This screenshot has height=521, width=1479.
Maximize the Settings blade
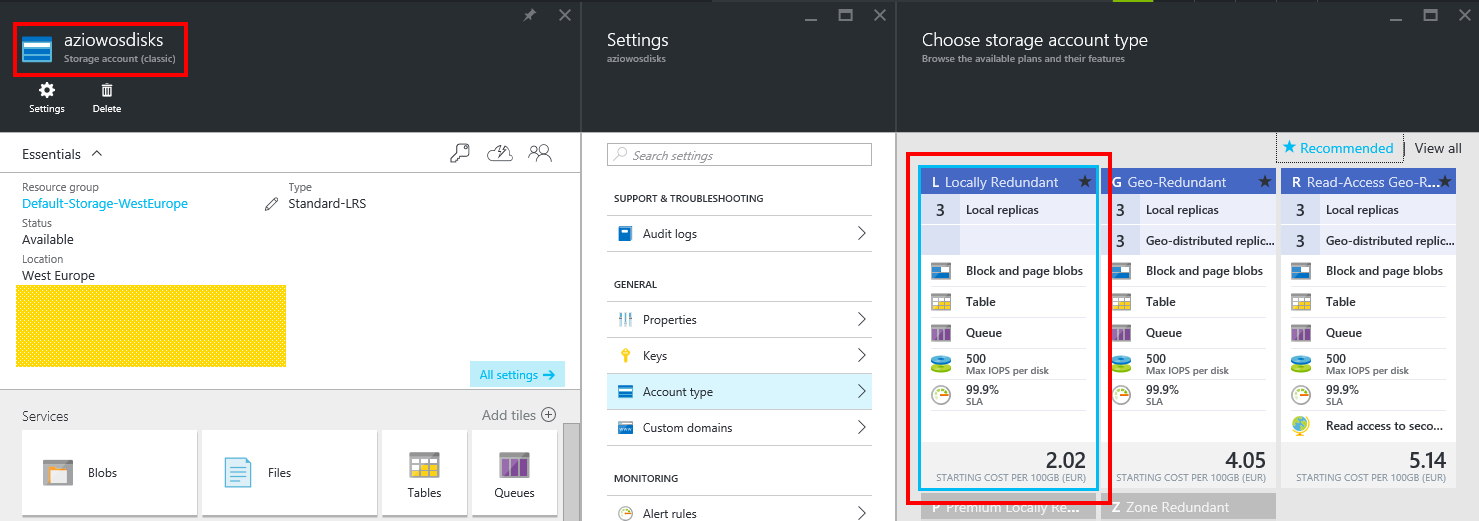(845, 15)
